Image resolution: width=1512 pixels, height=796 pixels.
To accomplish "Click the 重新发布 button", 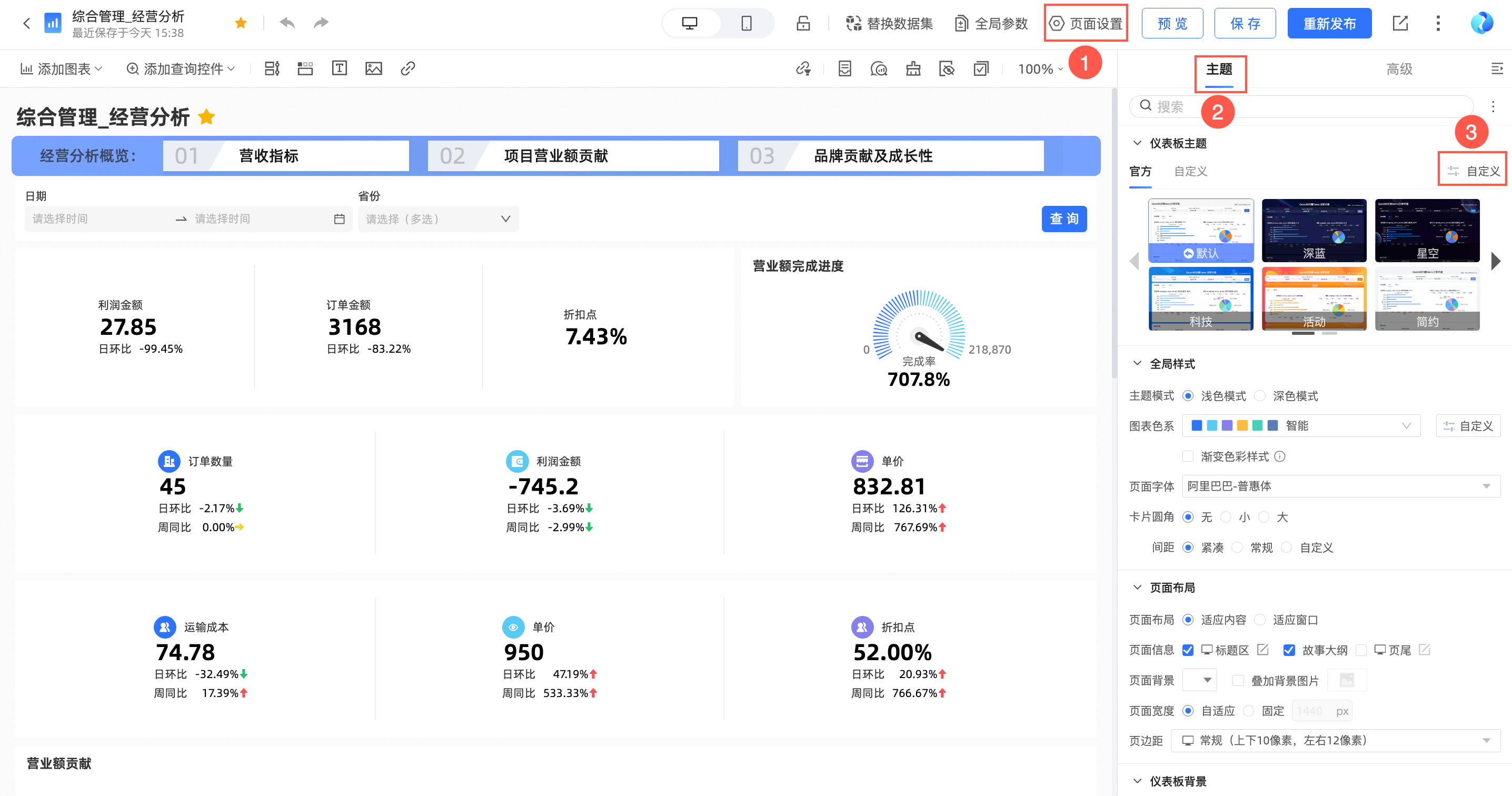I will tap(1329, 24).
